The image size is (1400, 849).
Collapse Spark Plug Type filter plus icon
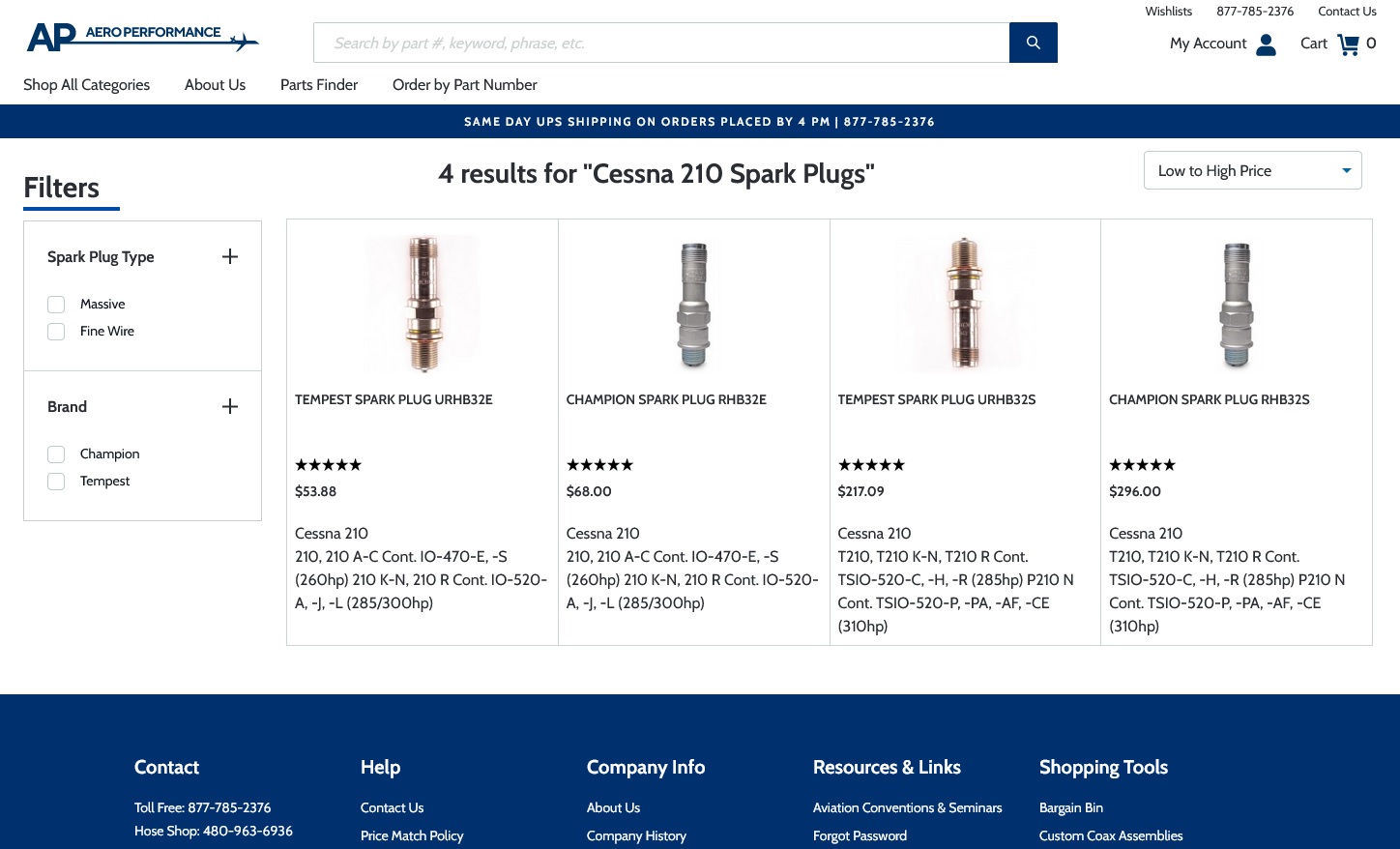(x=230, y=256)
